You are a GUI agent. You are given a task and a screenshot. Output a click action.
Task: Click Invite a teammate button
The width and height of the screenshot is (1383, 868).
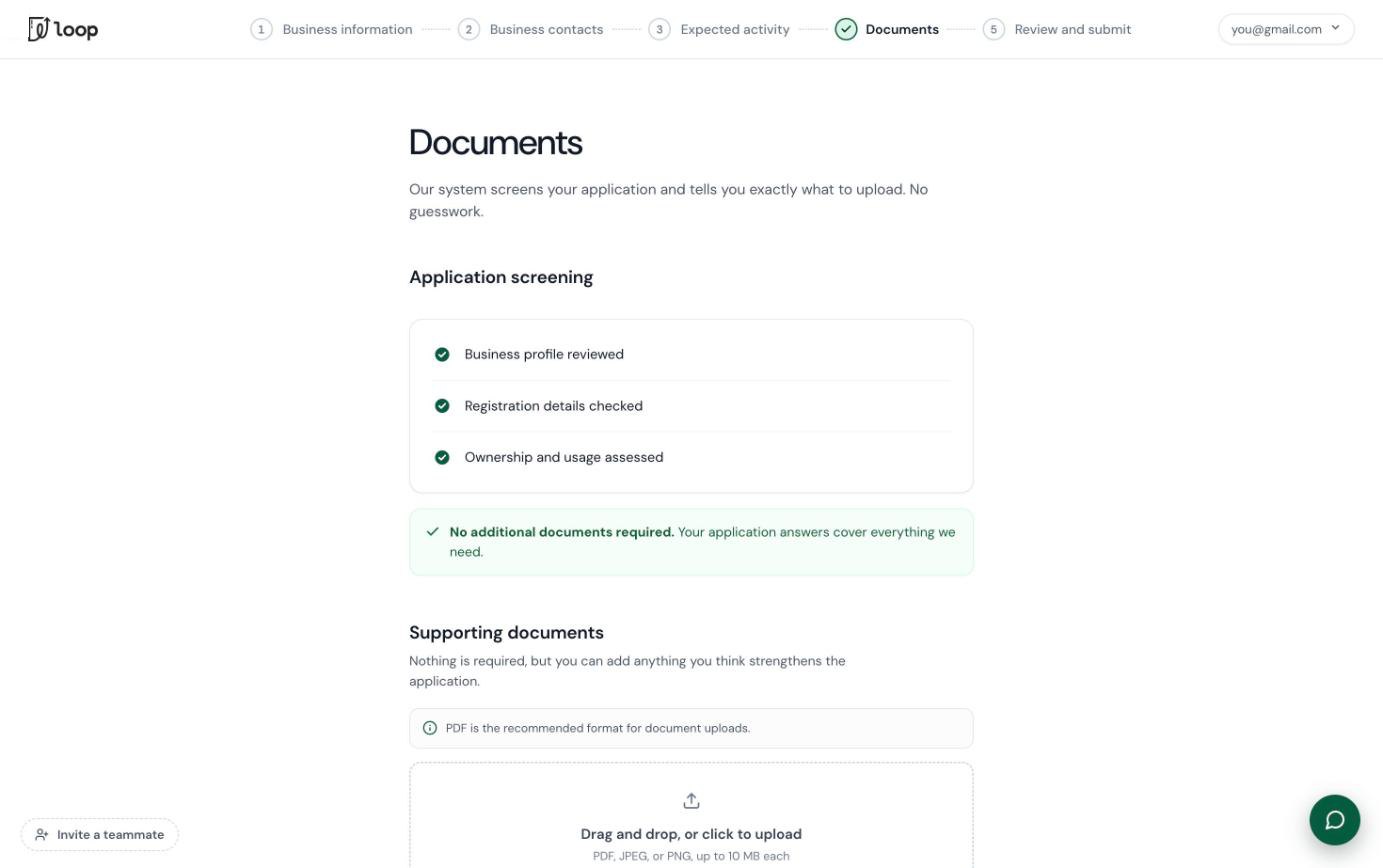pyautogui.click(x=100, y=834)
